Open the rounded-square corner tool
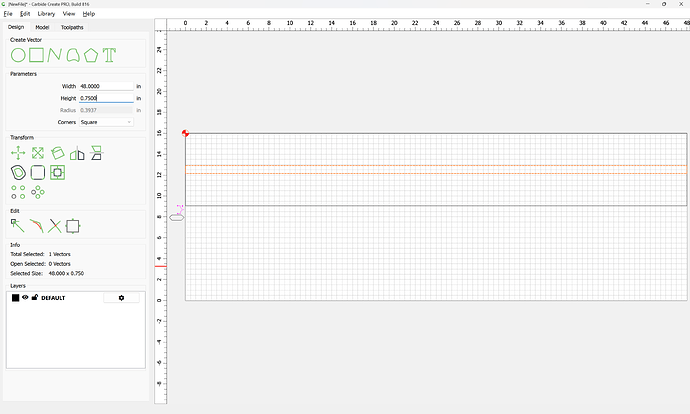The image size is (690, 414). (x=38, y=172)
